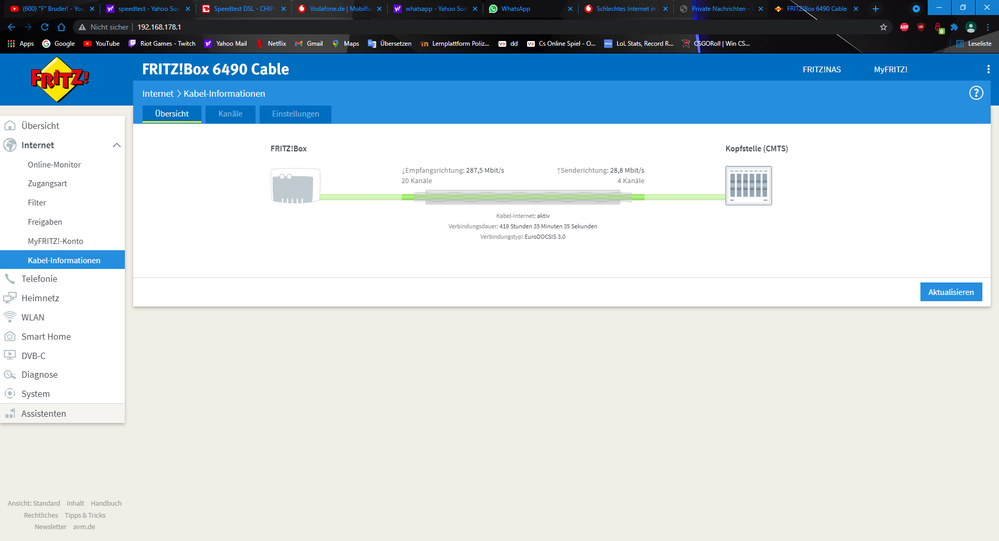The height and width of the screenshot is (541, 999).
Task: Open Handbuch footer link
Action: tap(106, 503)
